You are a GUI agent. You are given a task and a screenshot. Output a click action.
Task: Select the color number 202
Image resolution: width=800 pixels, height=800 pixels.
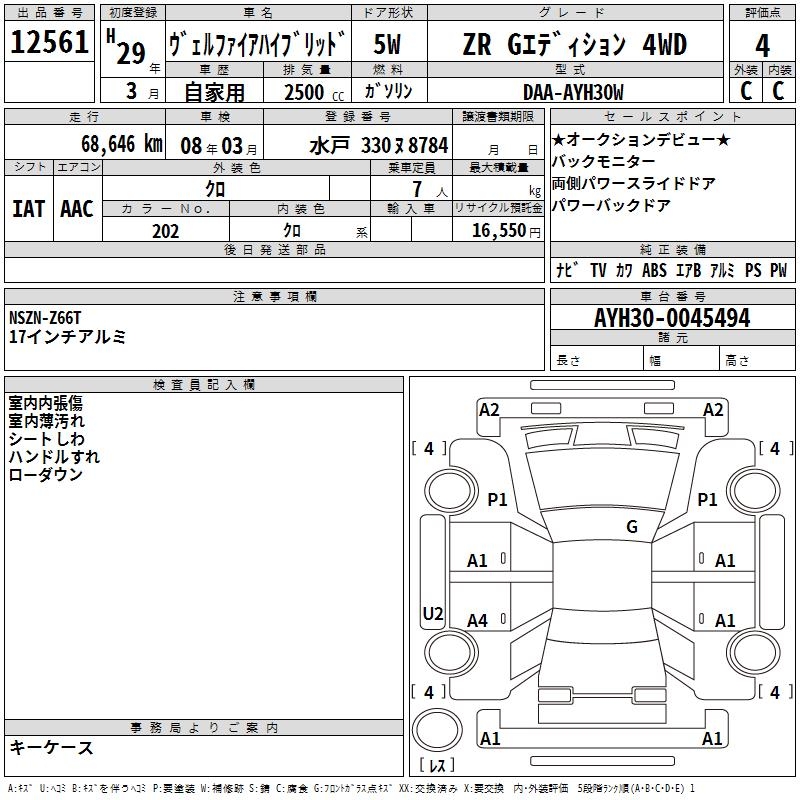point(165,231)
